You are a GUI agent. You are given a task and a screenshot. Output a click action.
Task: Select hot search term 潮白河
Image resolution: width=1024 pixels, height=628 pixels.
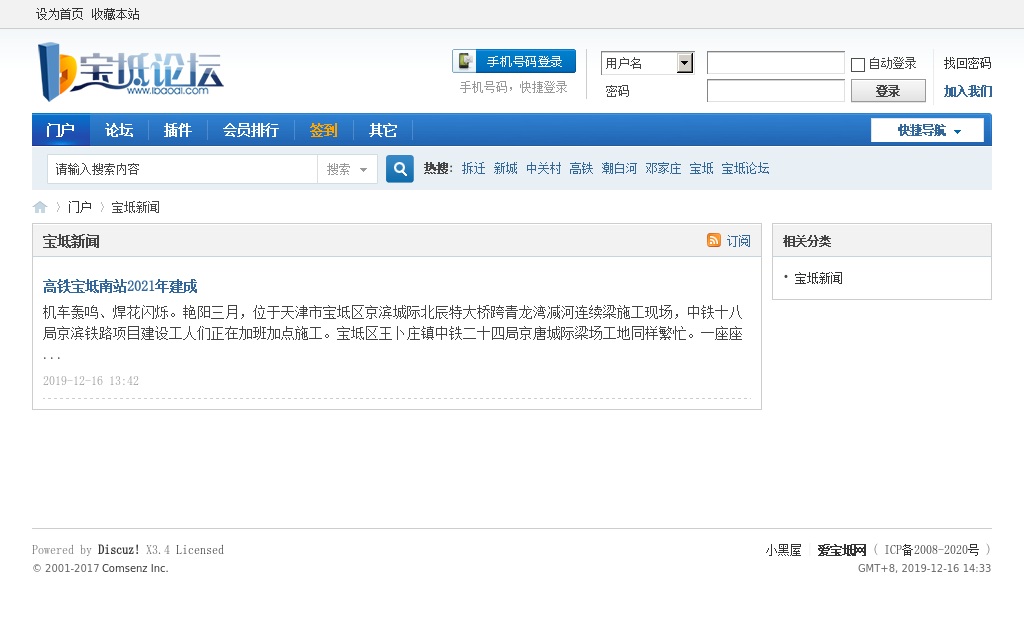point(619,168)
